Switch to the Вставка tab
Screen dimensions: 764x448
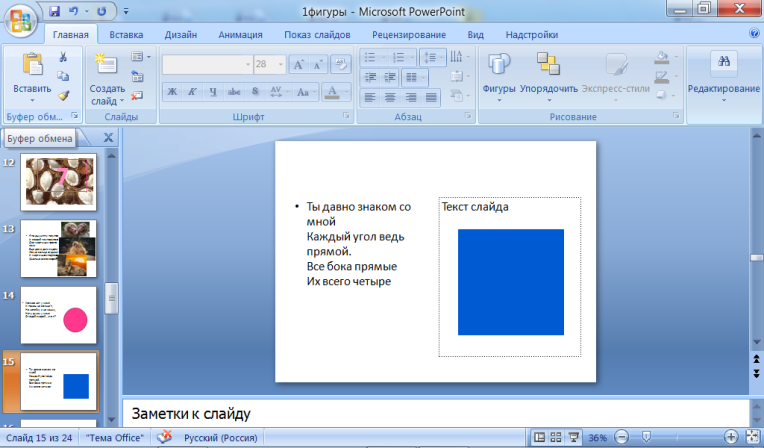(126, 35)
